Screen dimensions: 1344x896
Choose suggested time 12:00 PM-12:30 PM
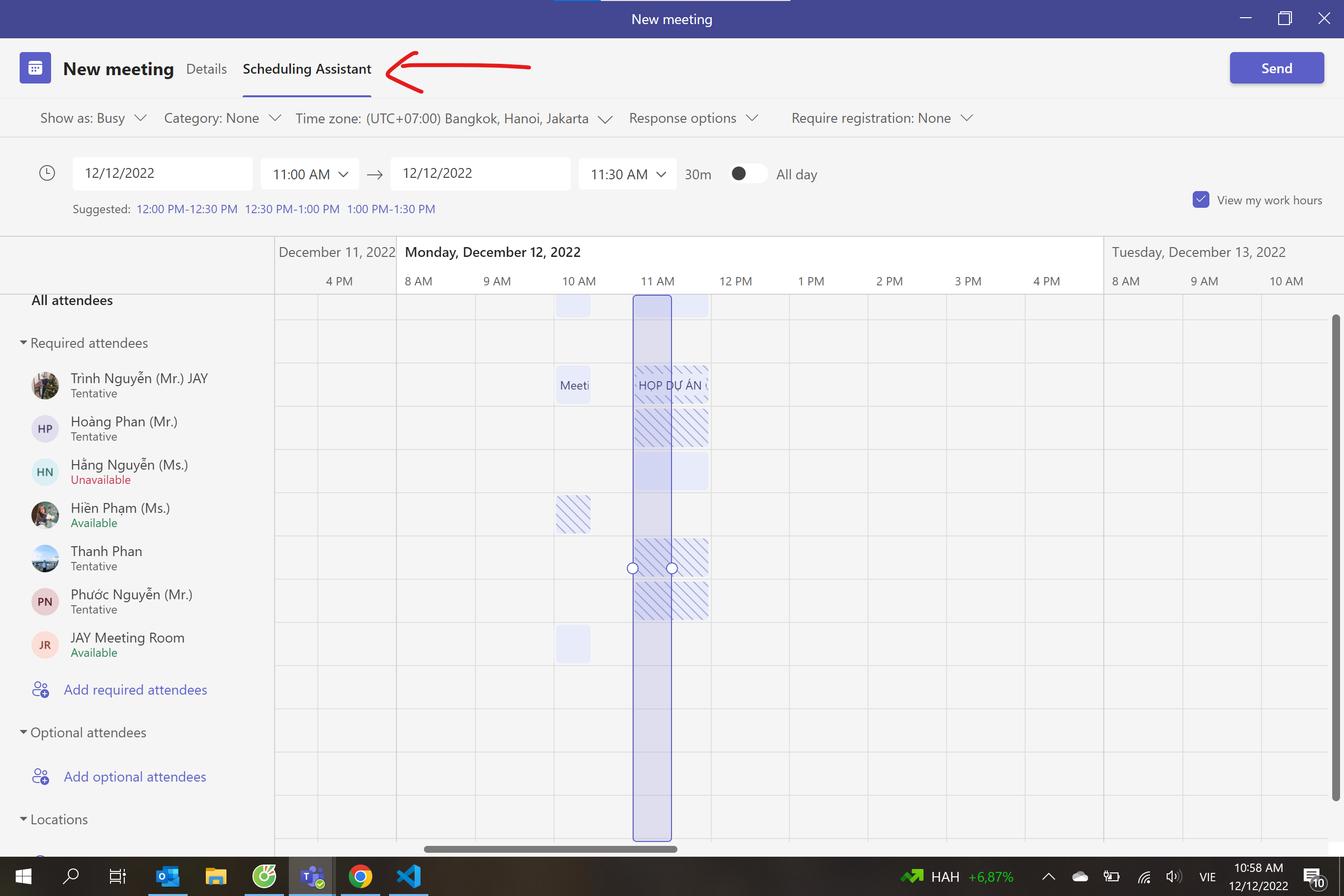pyautogui.click(x=187, y=209)
